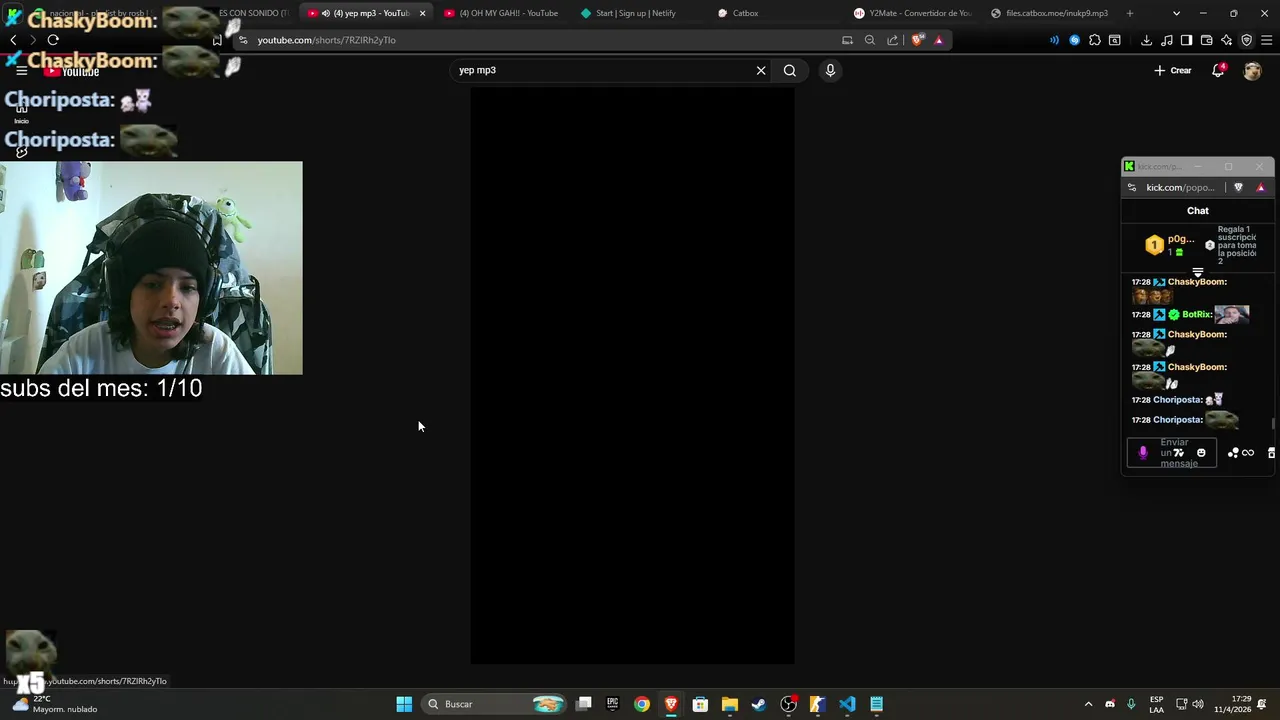This screenshot has width=1280, height=720.
Task: Open Brave Wallet icon in the toolbar
Action: pyautogui.click(x=1206, y=40)
